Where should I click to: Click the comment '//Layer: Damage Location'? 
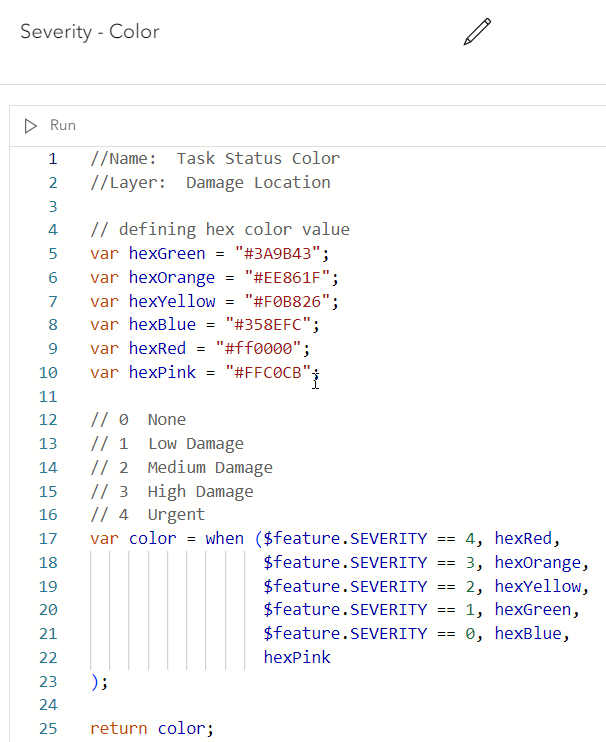point(211,183)
